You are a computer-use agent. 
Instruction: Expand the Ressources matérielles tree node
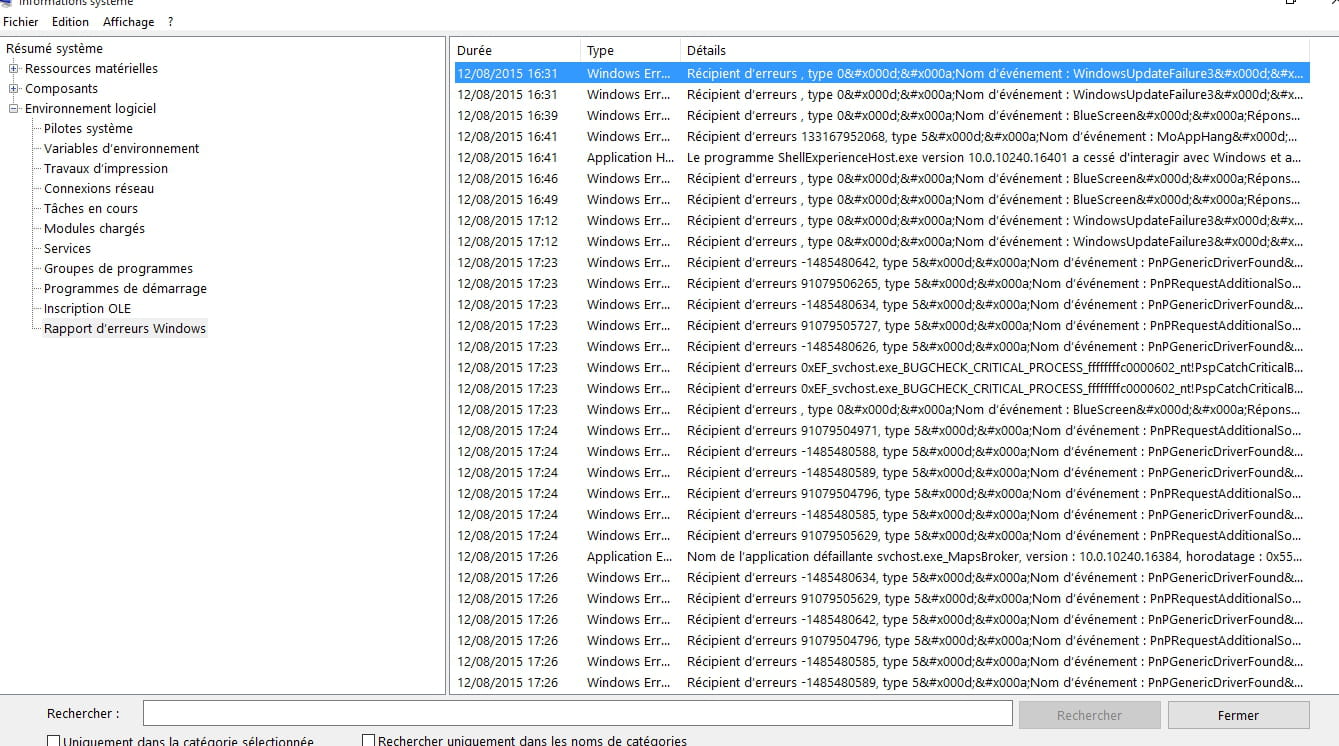click(14, 69)
